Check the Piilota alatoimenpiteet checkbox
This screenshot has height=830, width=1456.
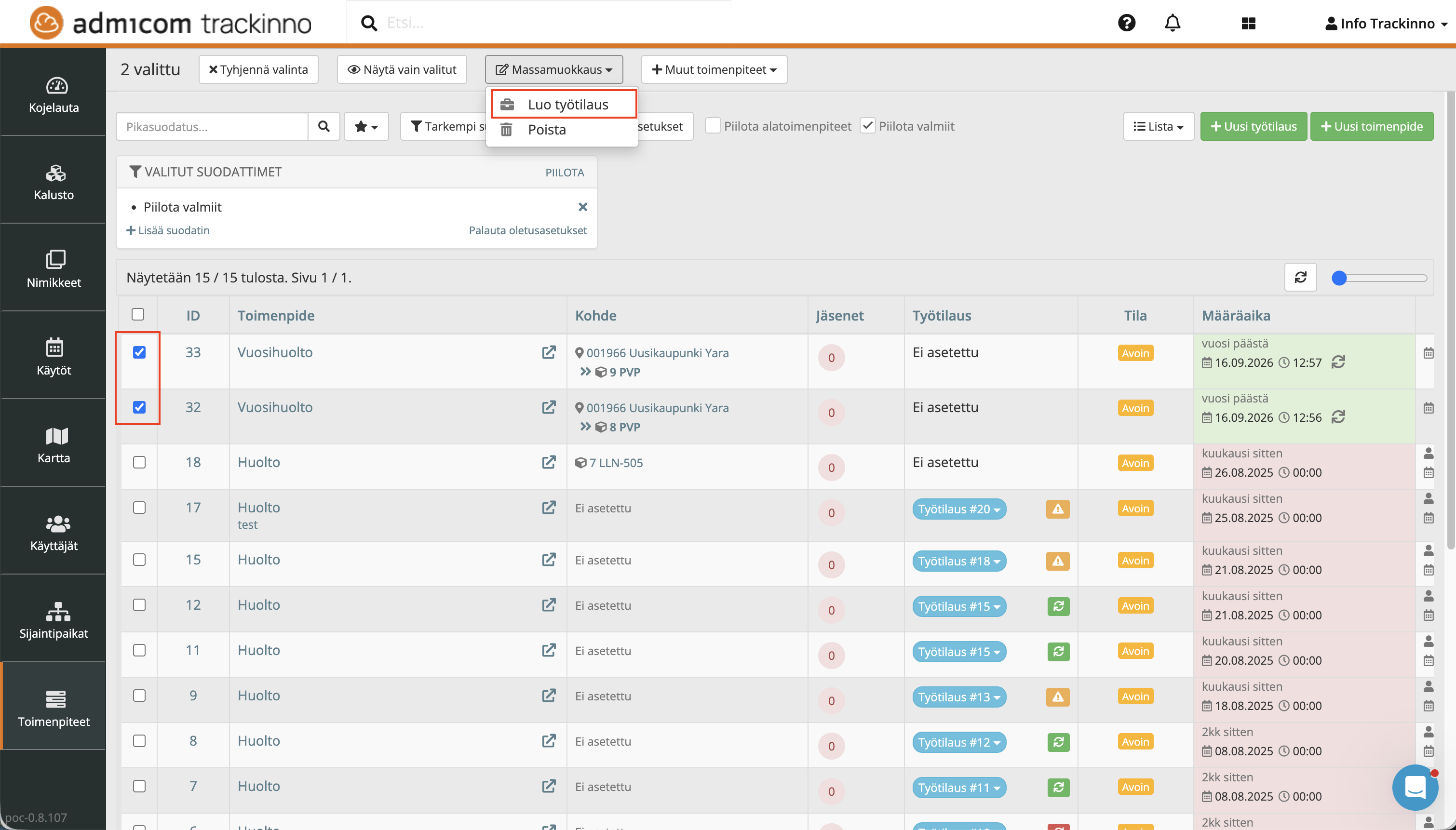(x=713, y=126)
